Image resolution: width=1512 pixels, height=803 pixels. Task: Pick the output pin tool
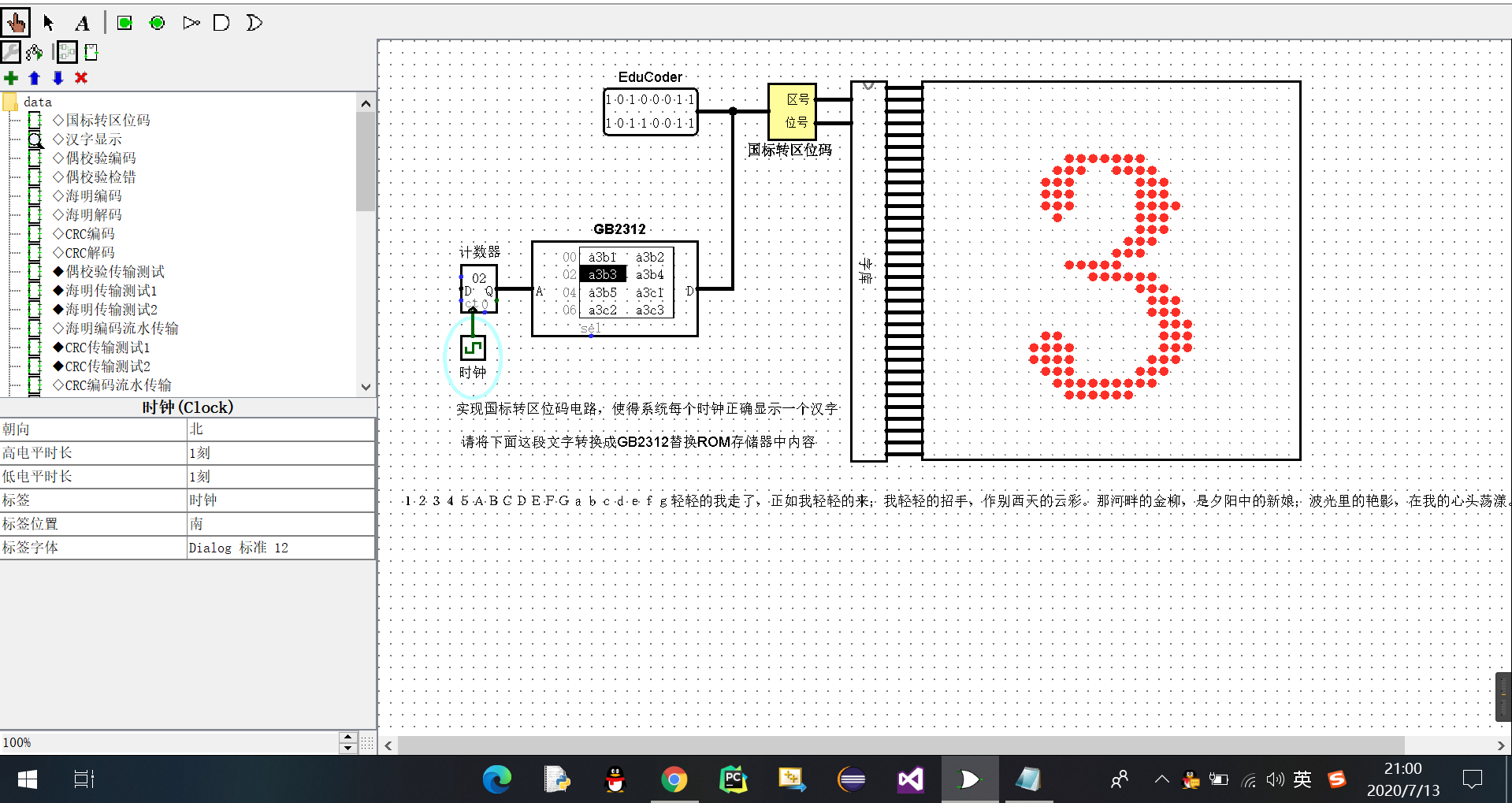(157, 23)
